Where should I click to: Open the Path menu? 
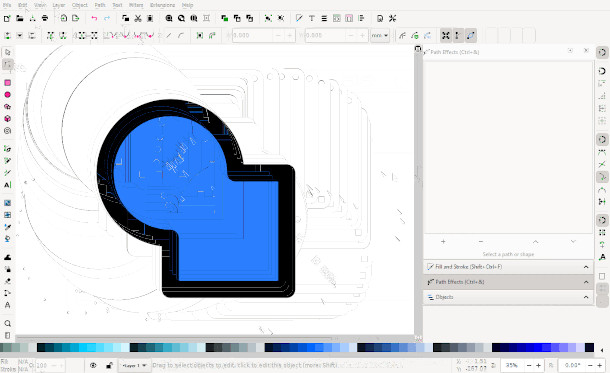click(x=100, y=5)
